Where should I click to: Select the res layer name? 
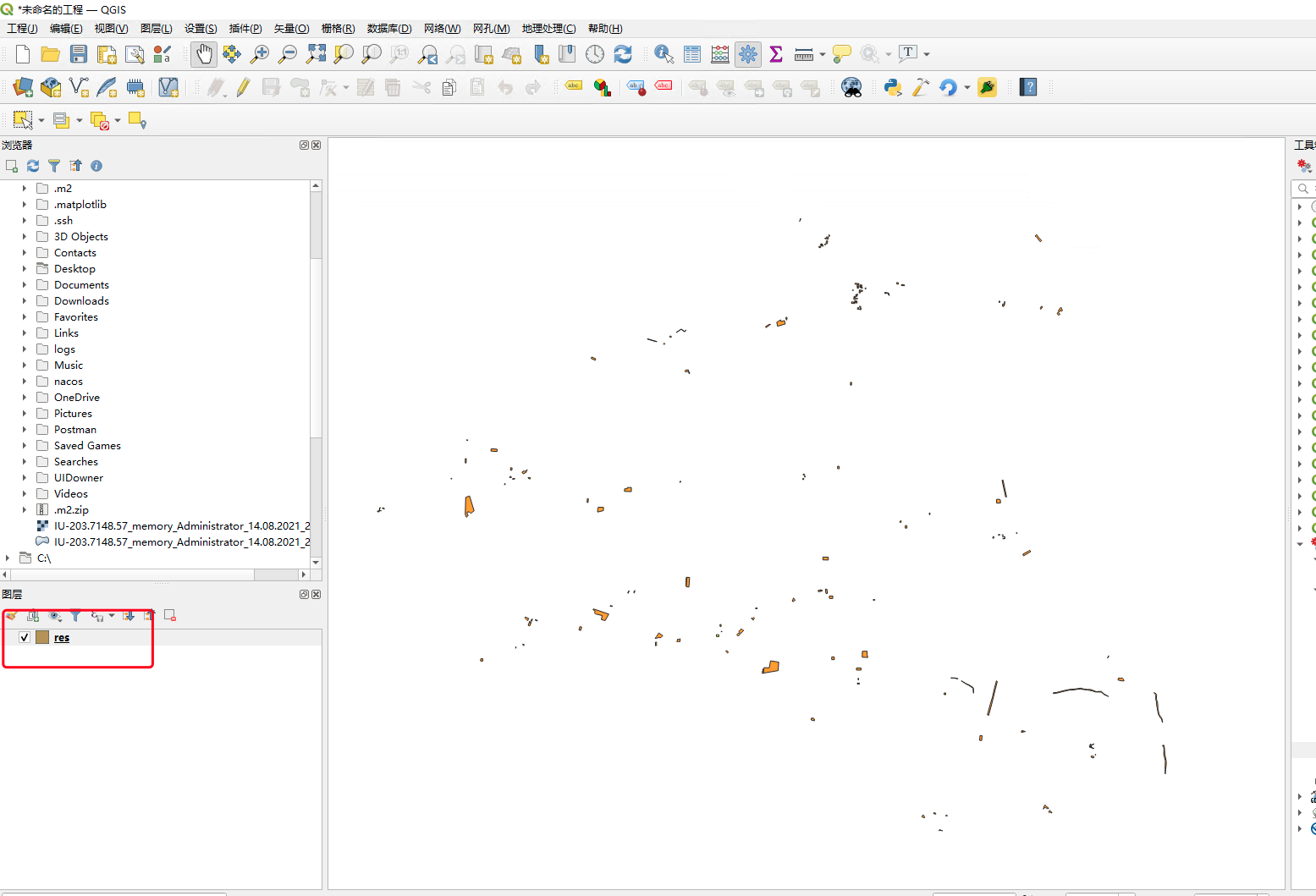[62, 638]
